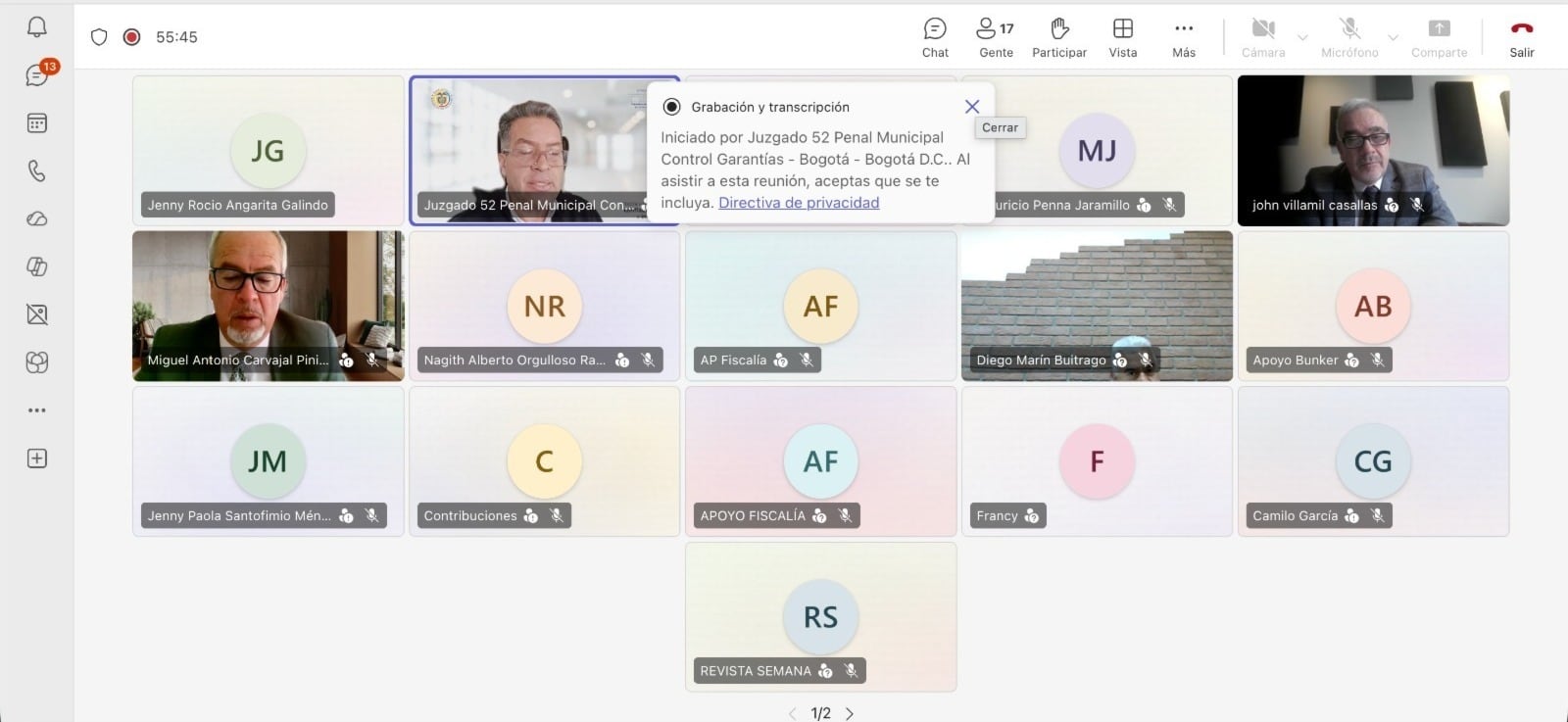Image resolution: width=1568 pixels, height=722 pixels.
Task: Close the Grabación y transcripción popup
Action: point(972,106)
